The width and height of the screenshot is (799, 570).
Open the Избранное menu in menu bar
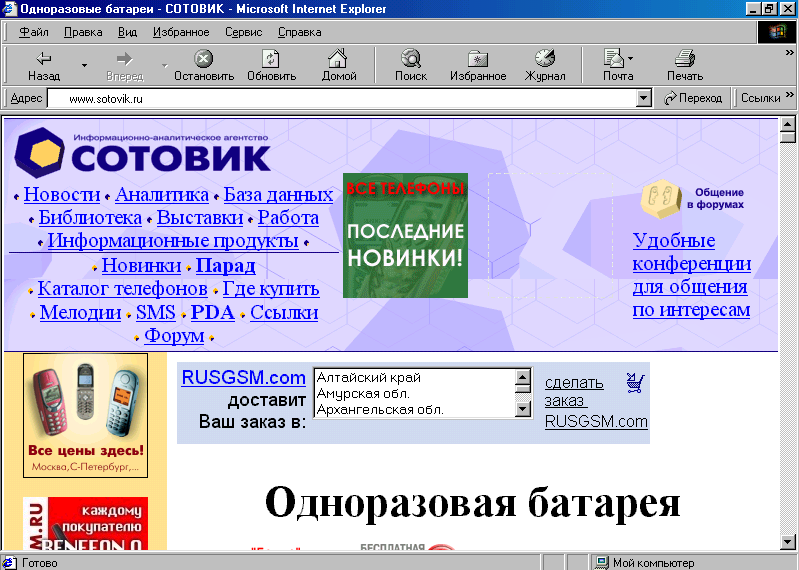click(181, 32)
